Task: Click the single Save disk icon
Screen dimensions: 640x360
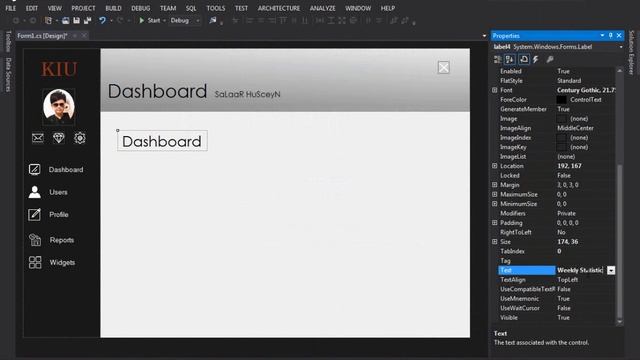Action: (76, 20)
